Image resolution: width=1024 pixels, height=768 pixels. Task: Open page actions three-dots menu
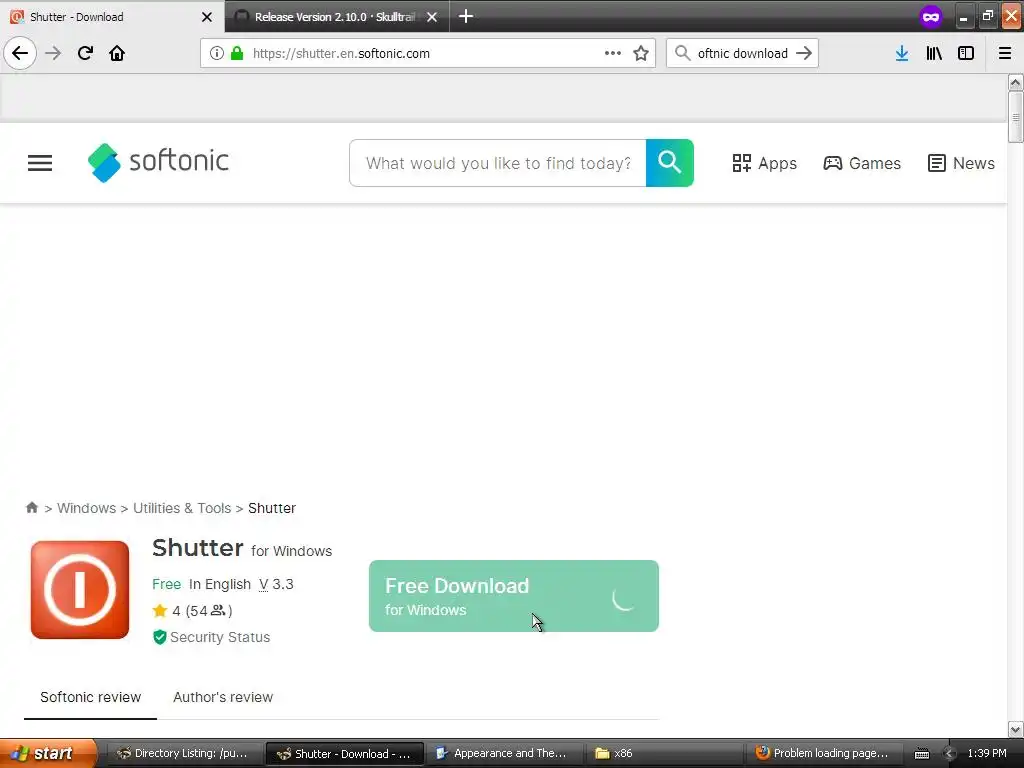613,53
